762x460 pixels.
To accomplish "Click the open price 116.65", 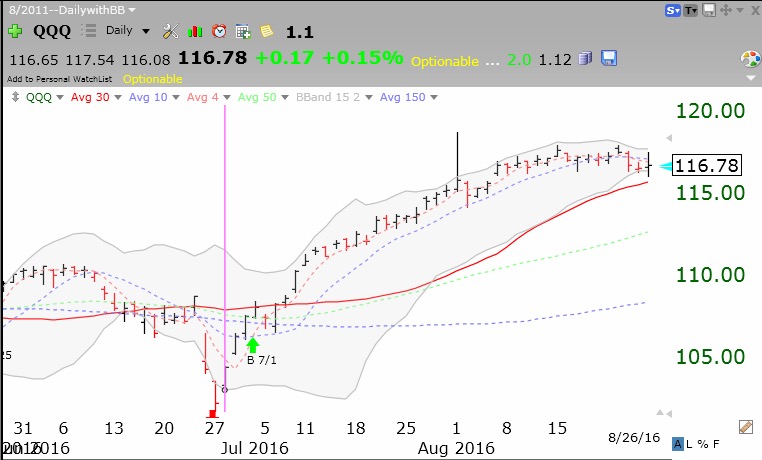I will point(34,60).
